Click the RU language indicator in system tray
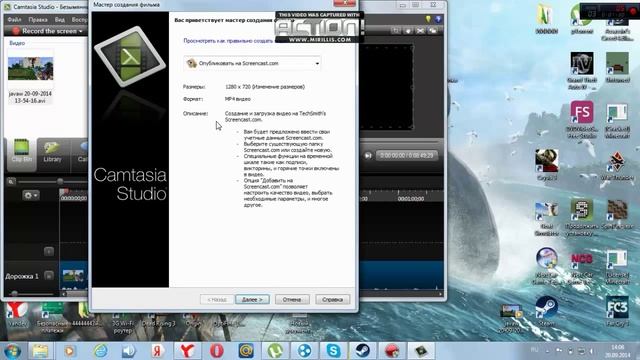Viewport: 640px width, 360px height. 534,350
